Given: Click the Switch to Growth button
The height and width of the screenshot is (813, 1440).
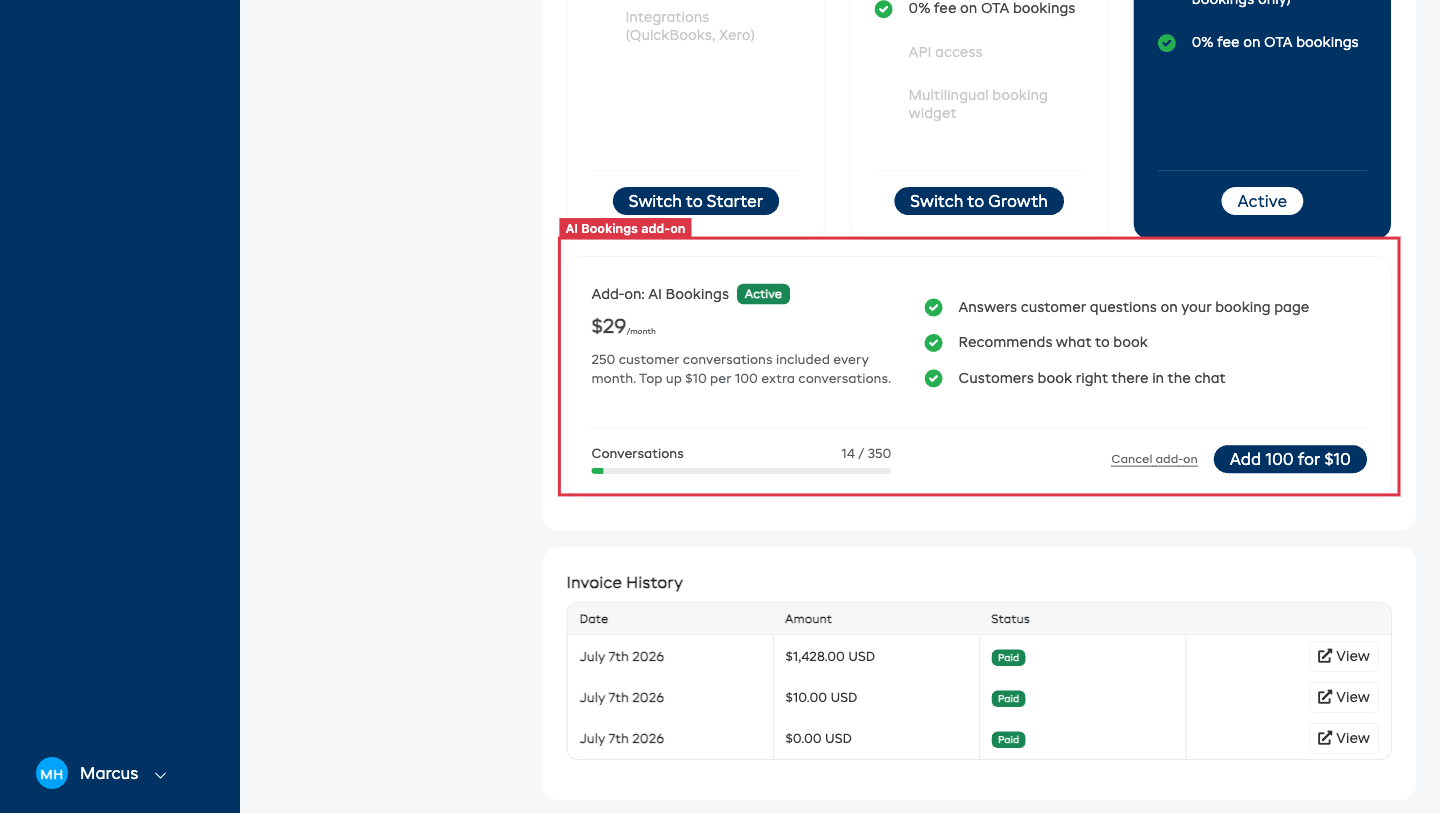Looking at the screenshot, I should point(979,201).
